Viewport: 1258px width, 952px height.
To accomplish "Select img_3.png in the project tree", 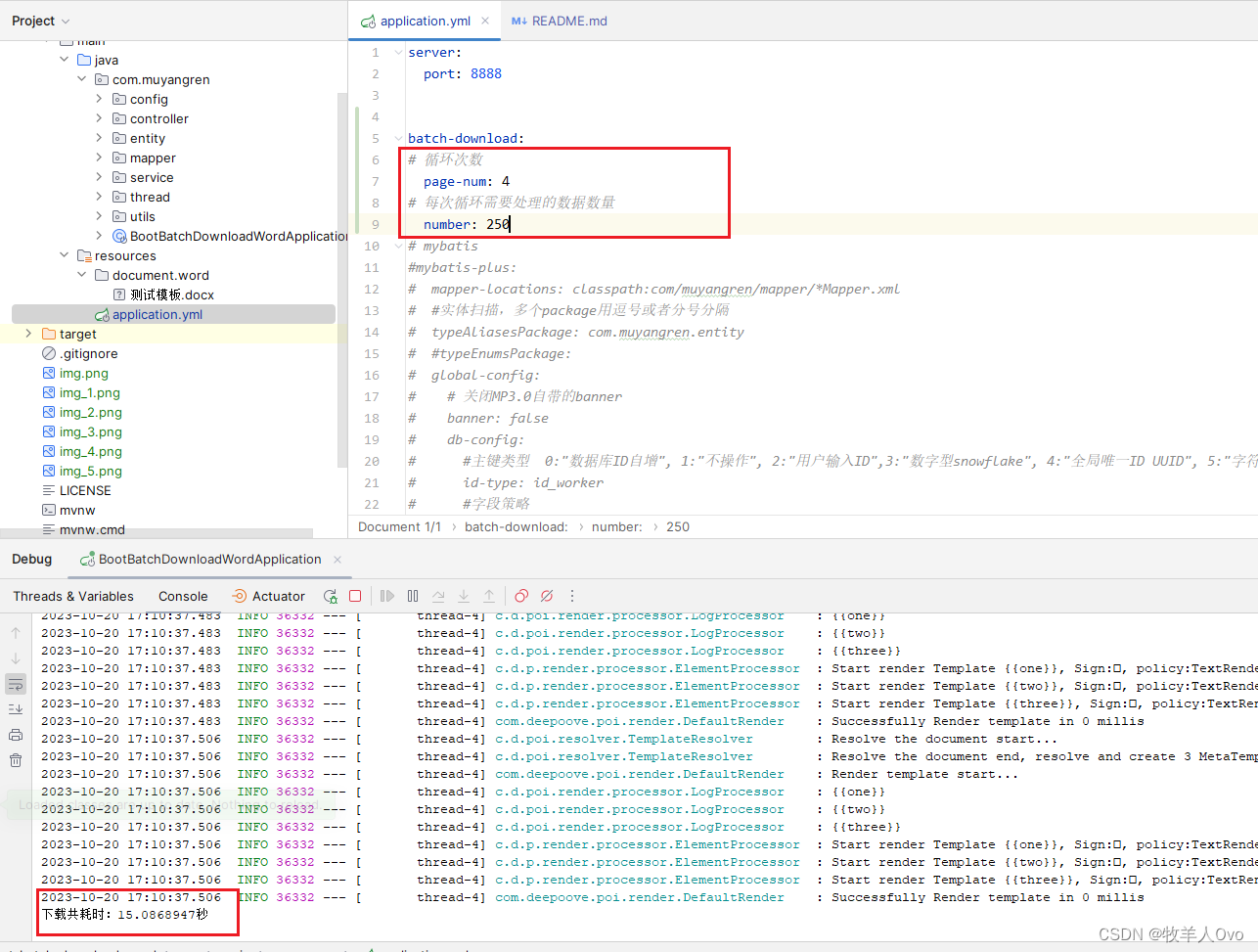I will (x=82, y=431).
